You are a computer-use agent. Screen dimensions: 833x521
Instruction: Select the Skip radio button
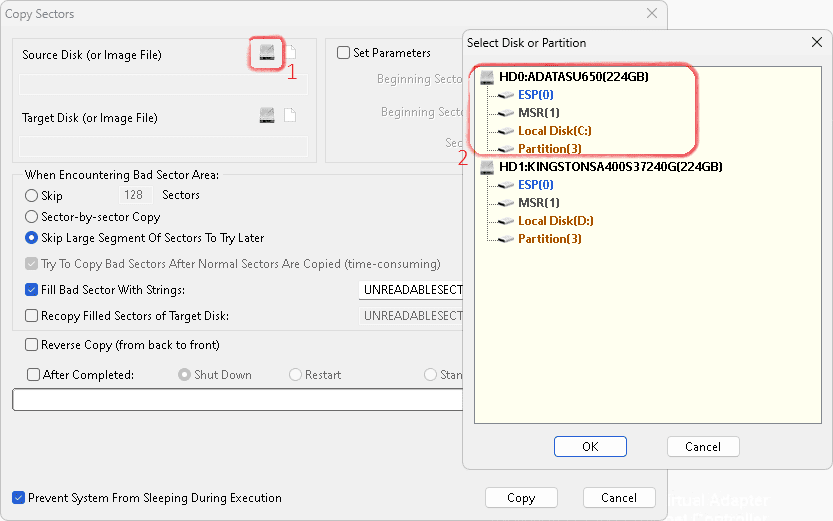(x=32, y=196)
